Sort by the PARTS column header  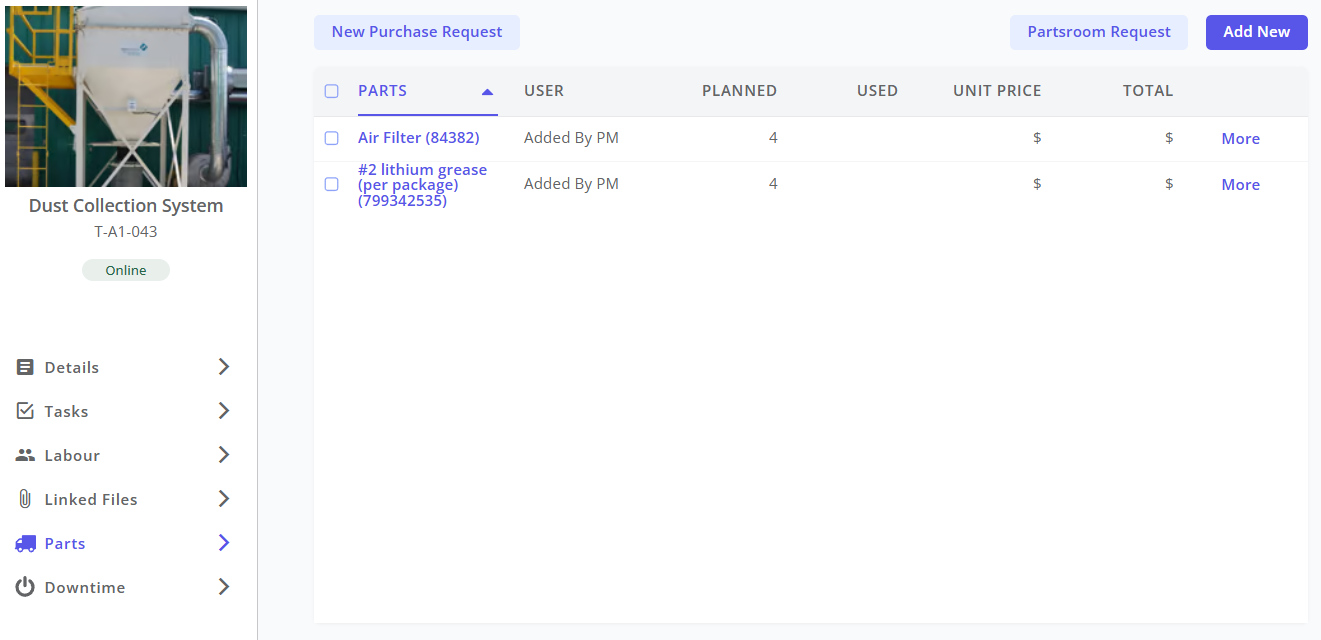pyautogui.click(x=382, y=91)
